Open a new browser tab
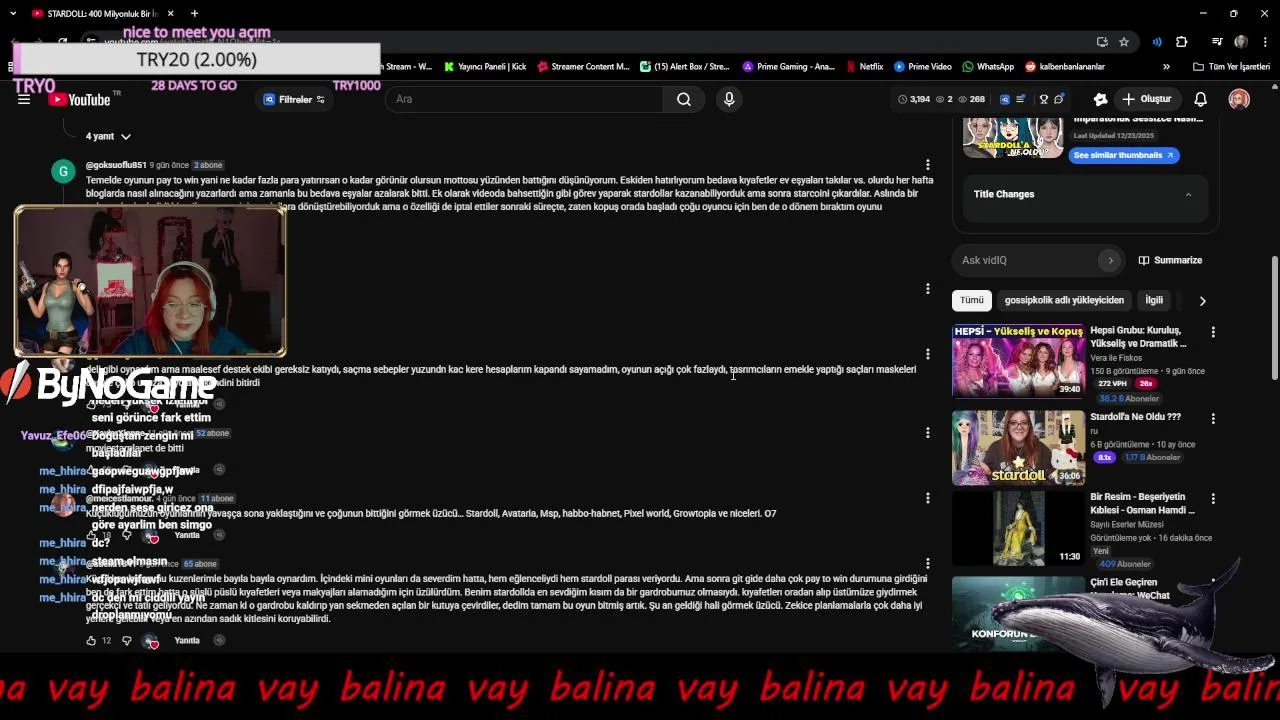1280x720 pixels. coord(194,14)
